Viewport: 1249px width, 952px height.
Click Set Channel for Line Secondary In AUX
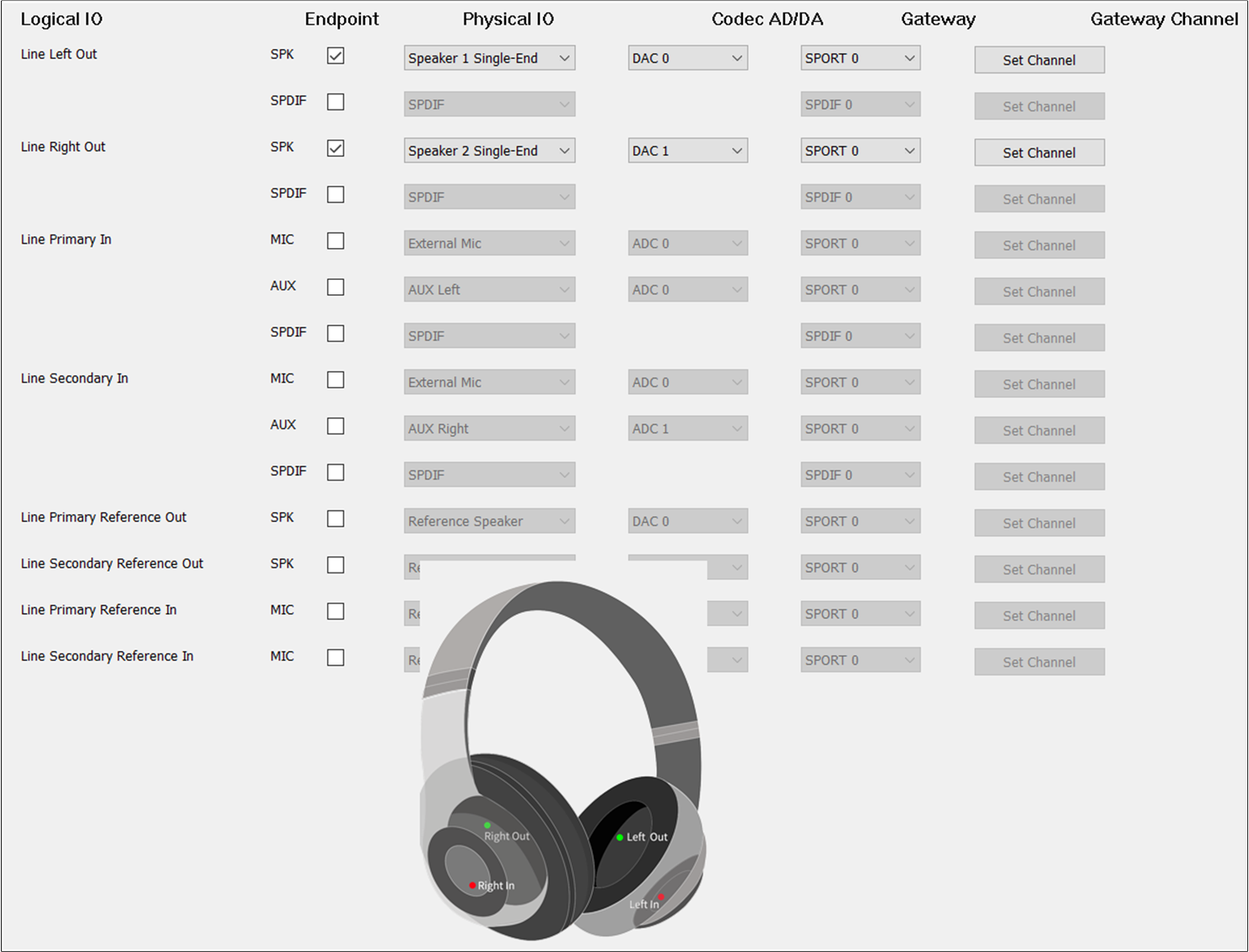point(1039,431)
